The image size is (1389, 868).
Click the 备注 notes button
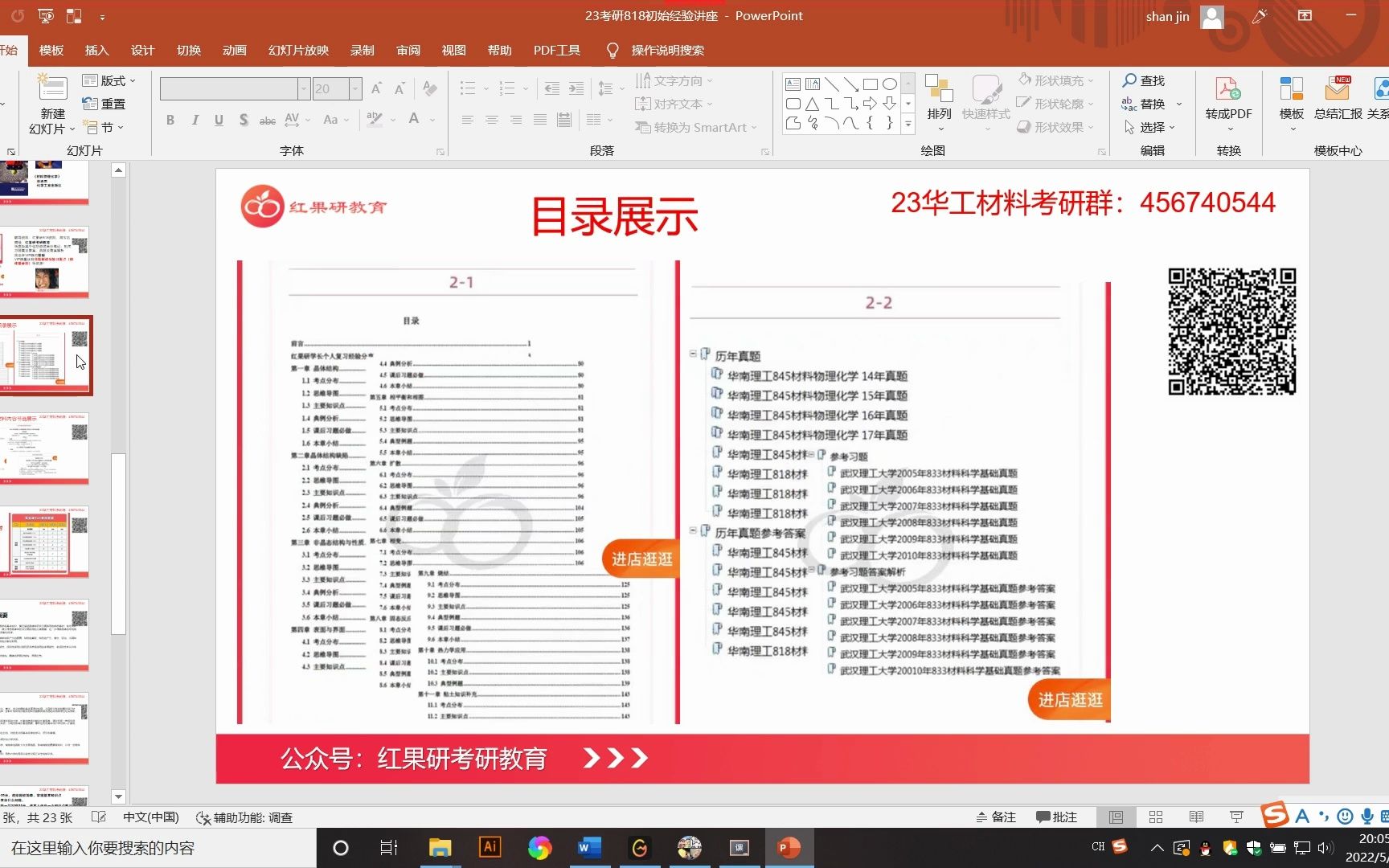[x=995, y=817]
